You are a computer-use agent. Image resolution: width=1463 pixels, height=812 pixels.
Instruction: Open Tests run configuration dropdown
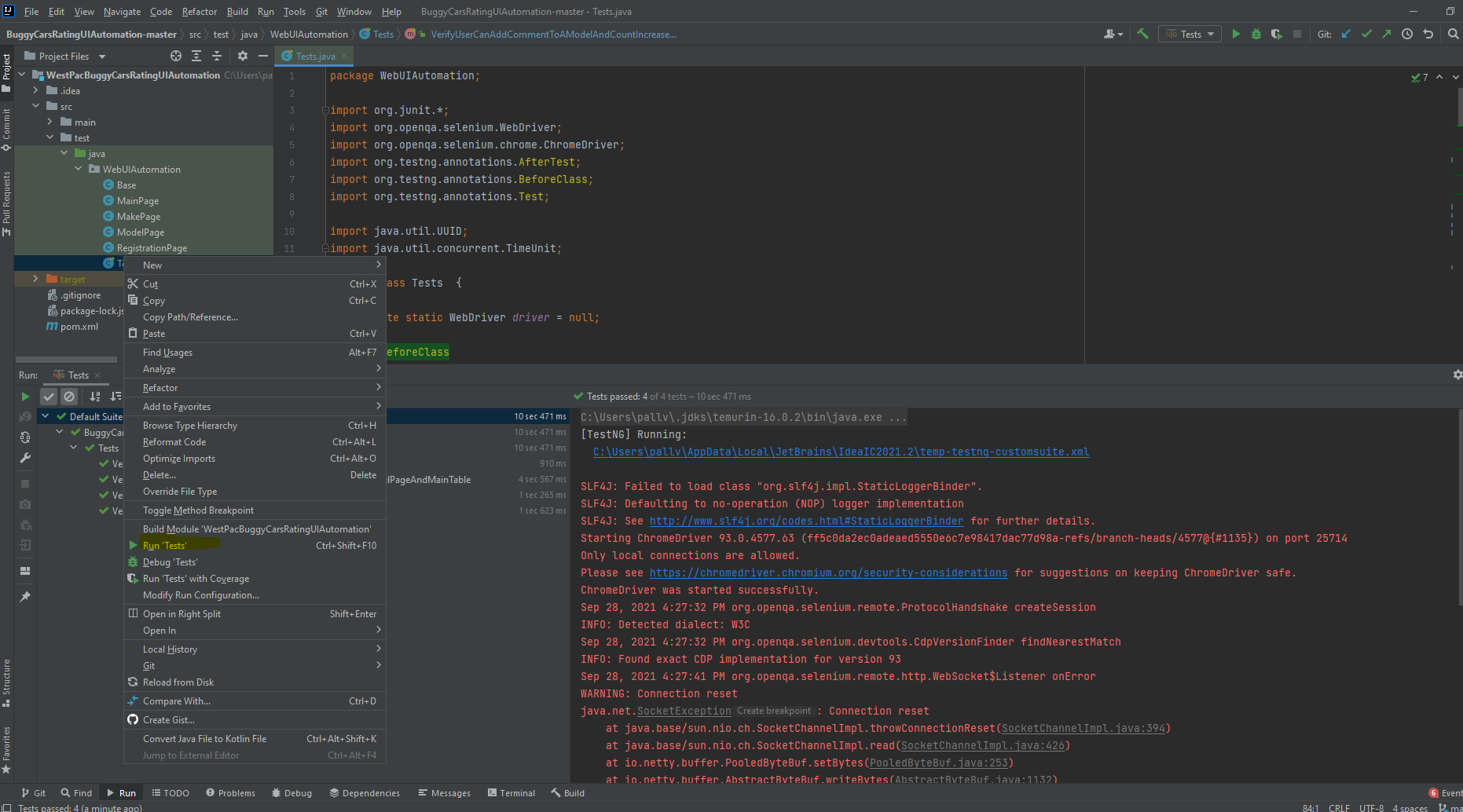(x=1190, y=34)
